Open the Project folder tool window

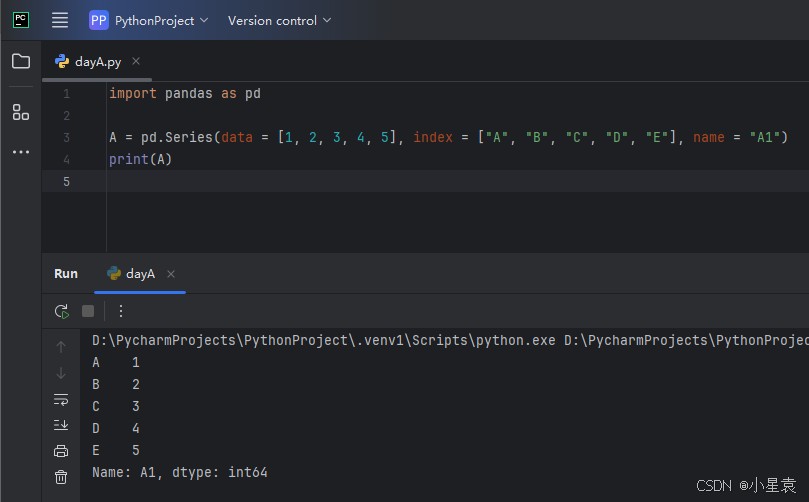click(21, 61)
